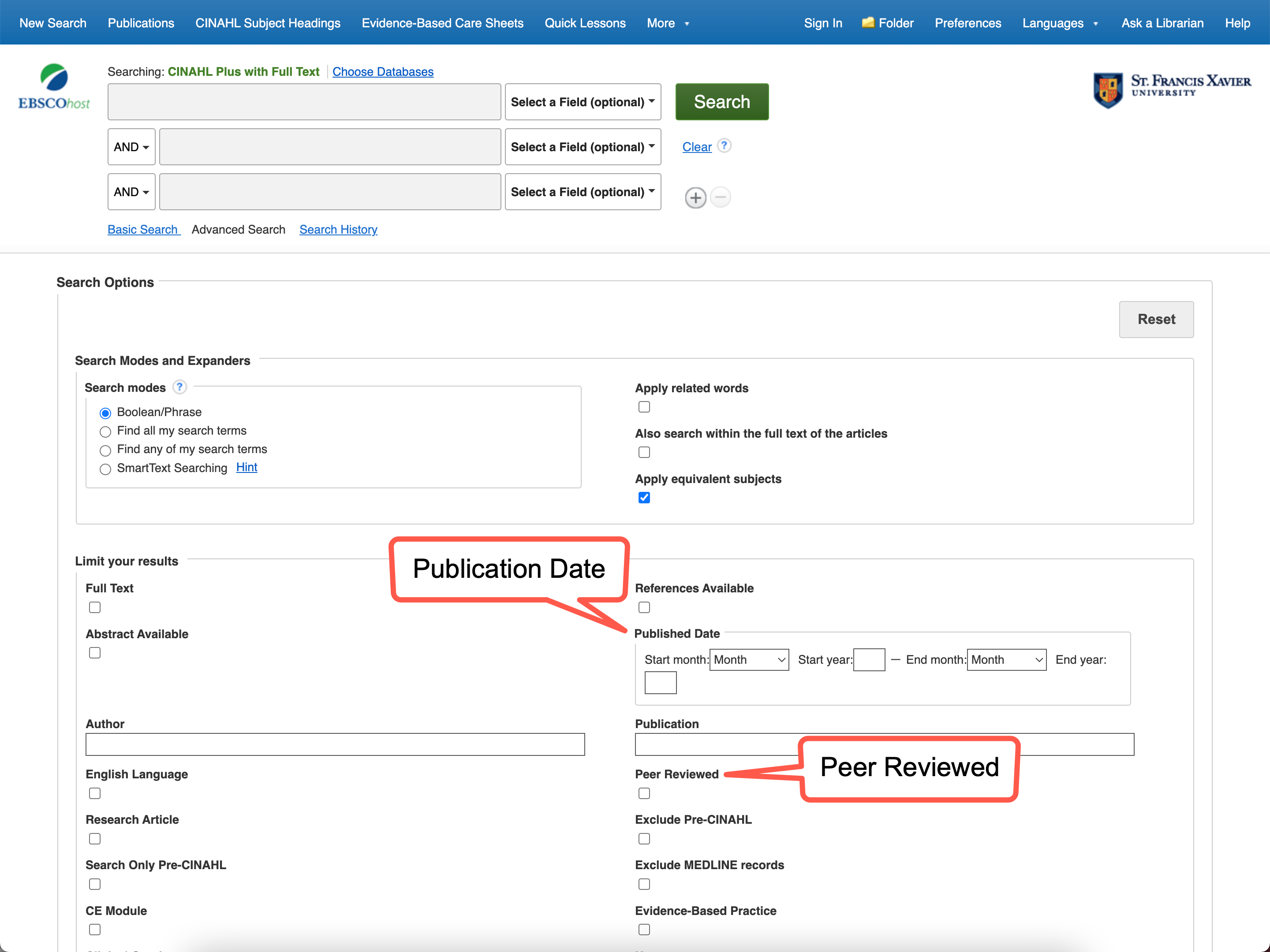
Task: Open Ask a Librarian link
Action: click(1162, 23)
